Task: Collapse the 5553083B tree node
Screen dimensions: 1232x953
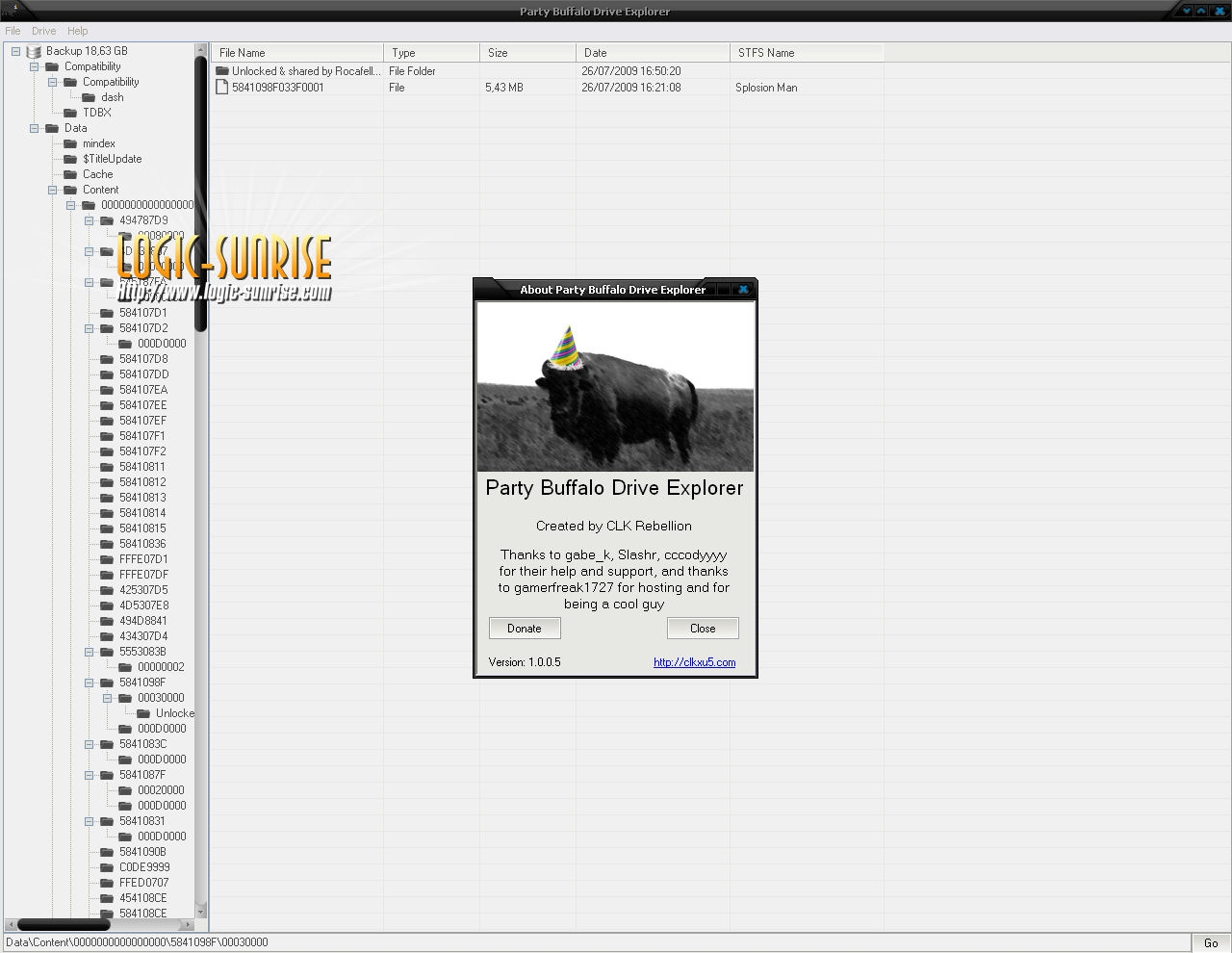Action: pyautogui.click(x=90, y=652)
